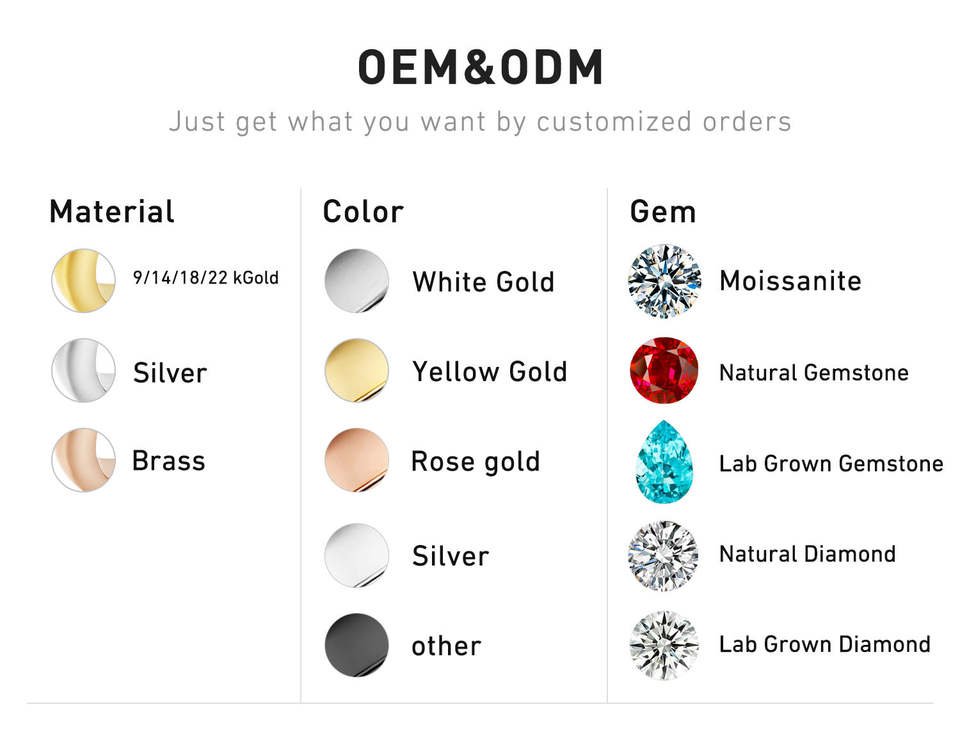The height and width of the screenshot is (748, 960).
Task: Click the Moissanite text label
Action: point(790,281)
